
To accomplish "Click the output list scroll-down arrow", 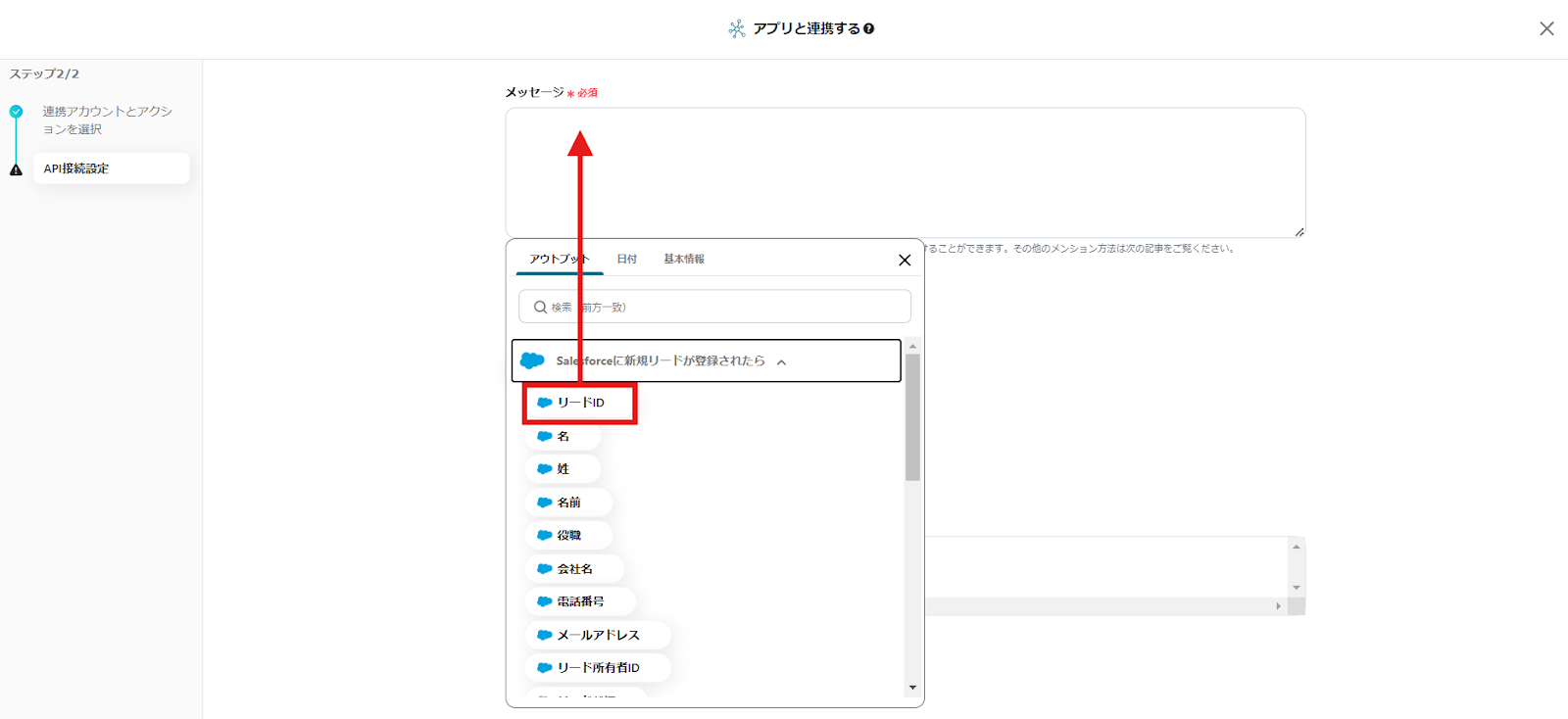I will [x=912, y=688].
